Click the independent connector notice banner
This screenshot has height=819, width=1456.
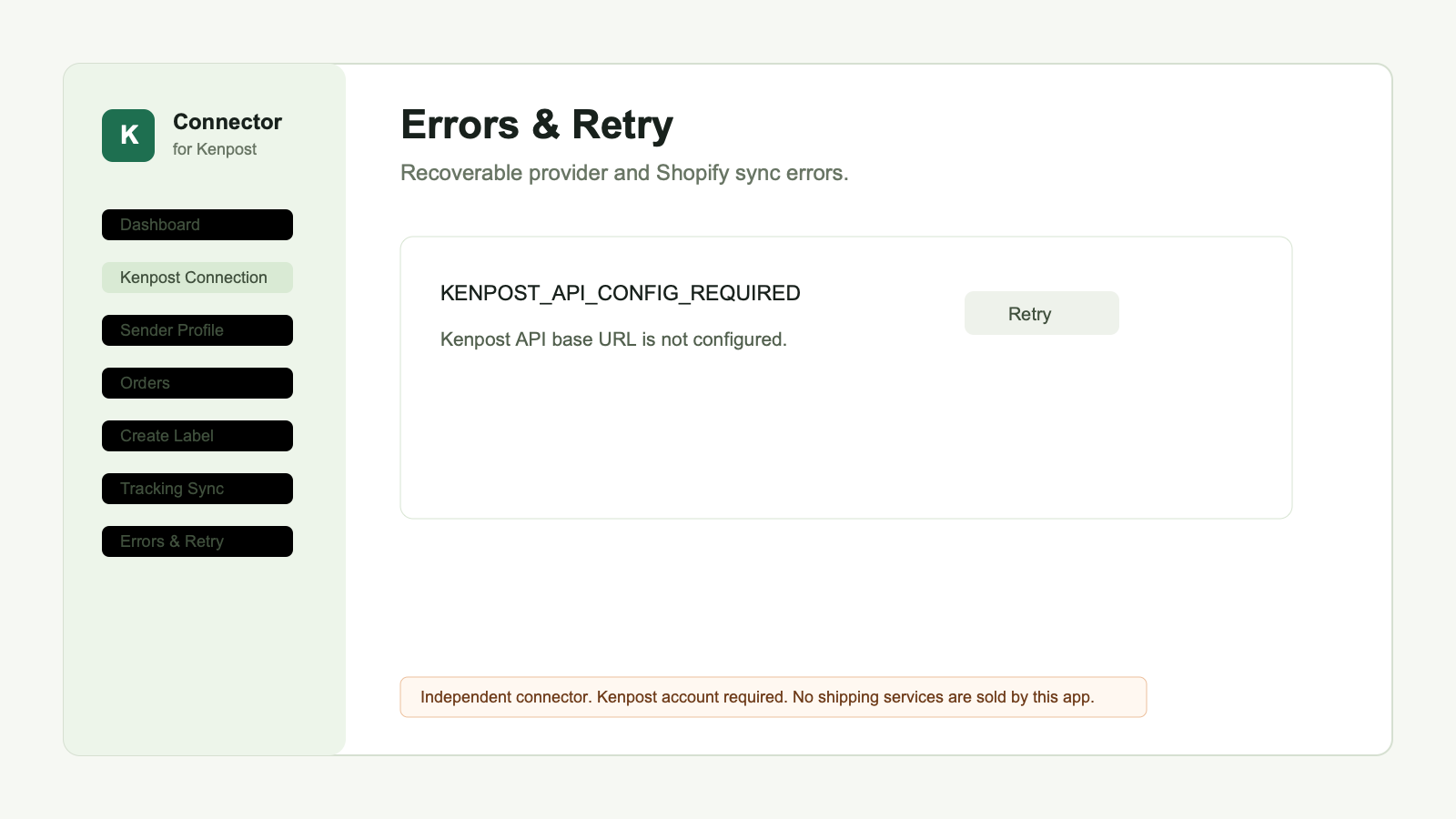coord(773,697)
